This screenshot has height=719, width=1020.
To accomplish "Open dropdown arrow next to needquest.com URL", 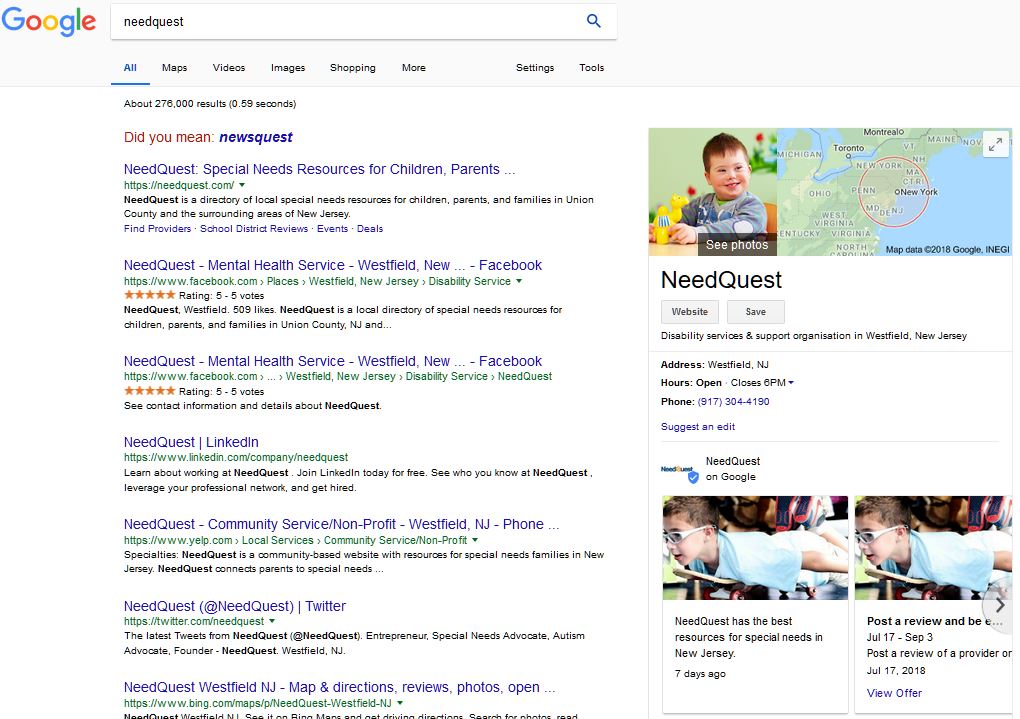I will pyautogui.click(x=242, y=185).
